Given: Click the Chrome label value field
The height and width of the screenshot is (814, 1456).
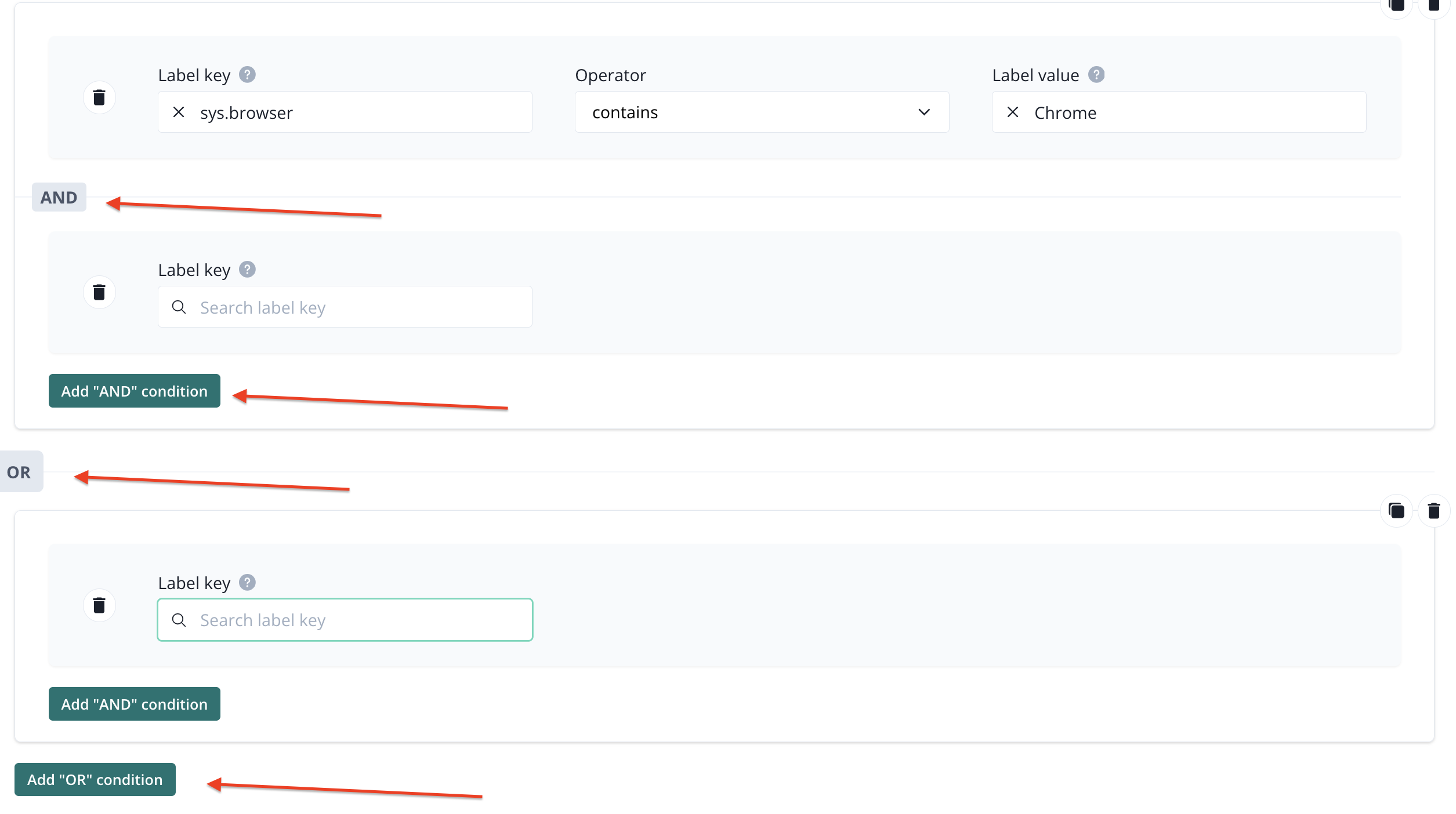Looking at the screenshot, I should [1195, 112].
